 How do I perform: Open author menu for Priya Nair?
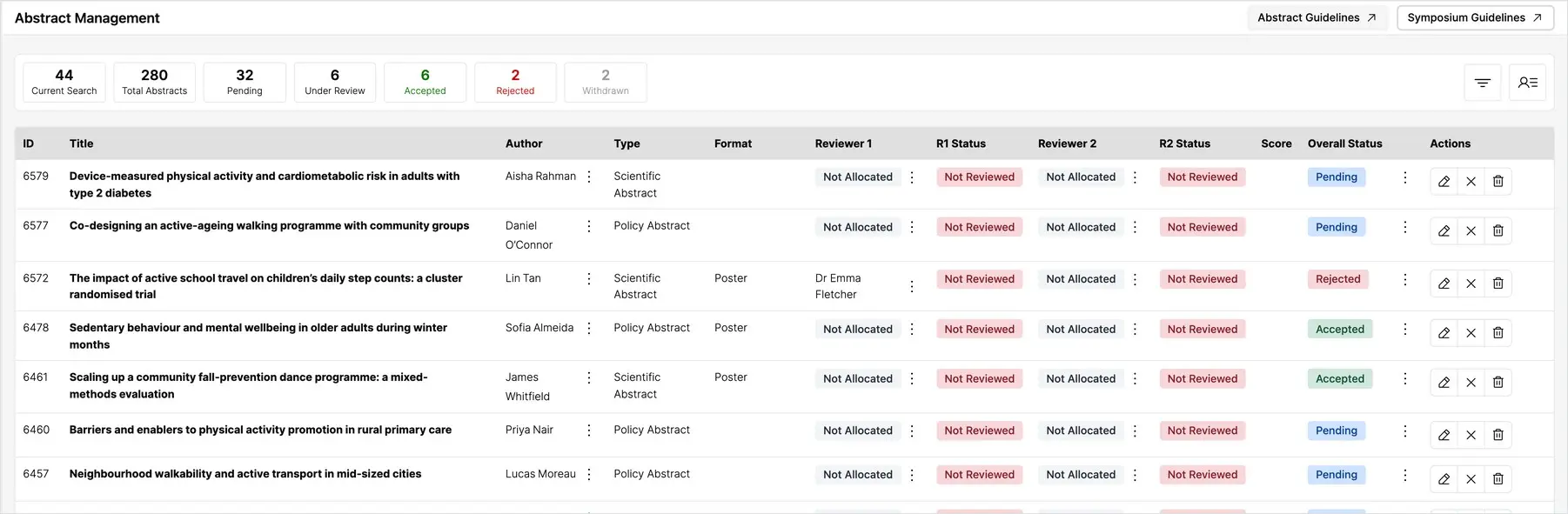[589, 431]
